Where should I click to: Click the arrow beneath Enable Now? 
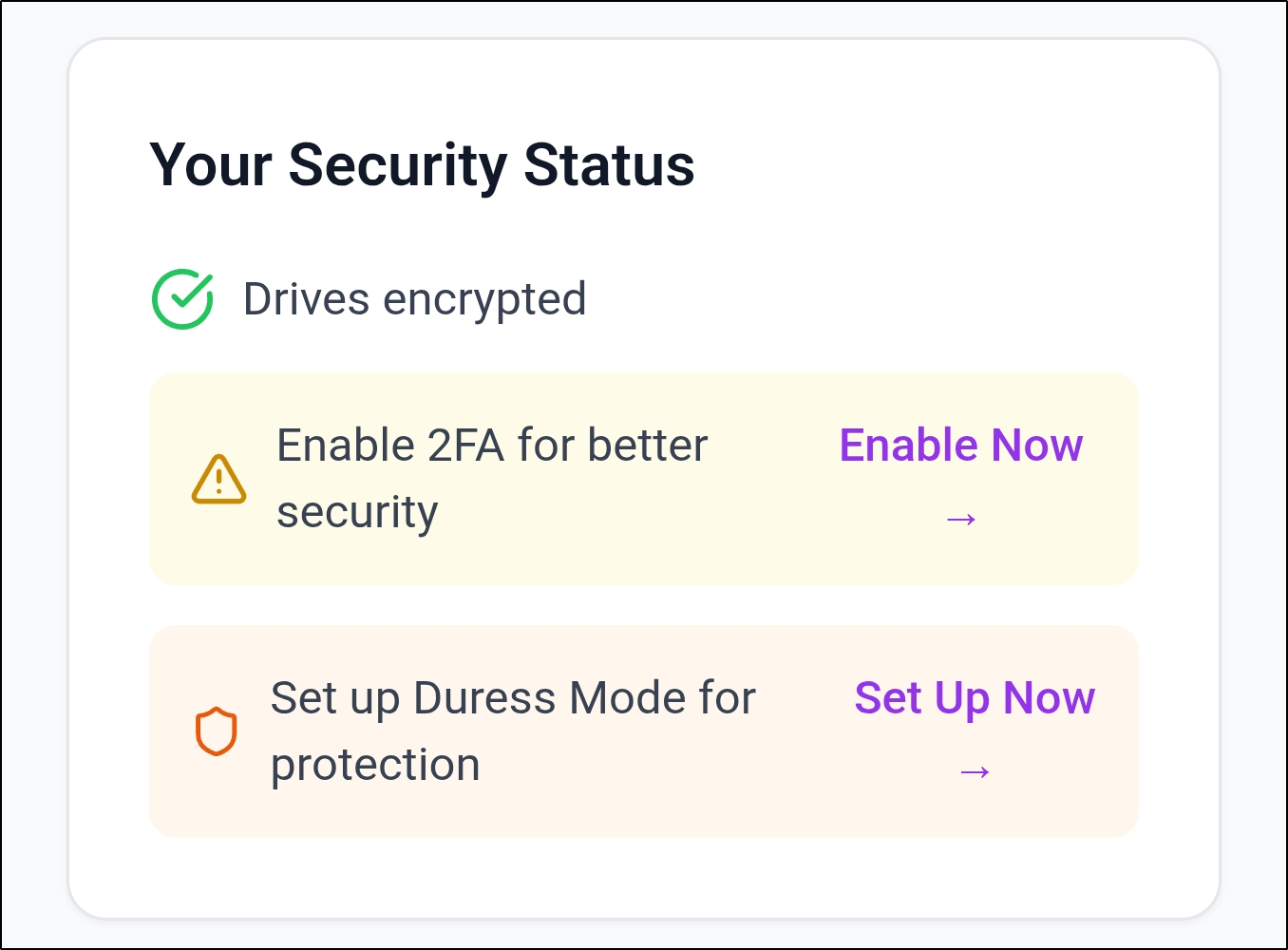tap(961, 519)
